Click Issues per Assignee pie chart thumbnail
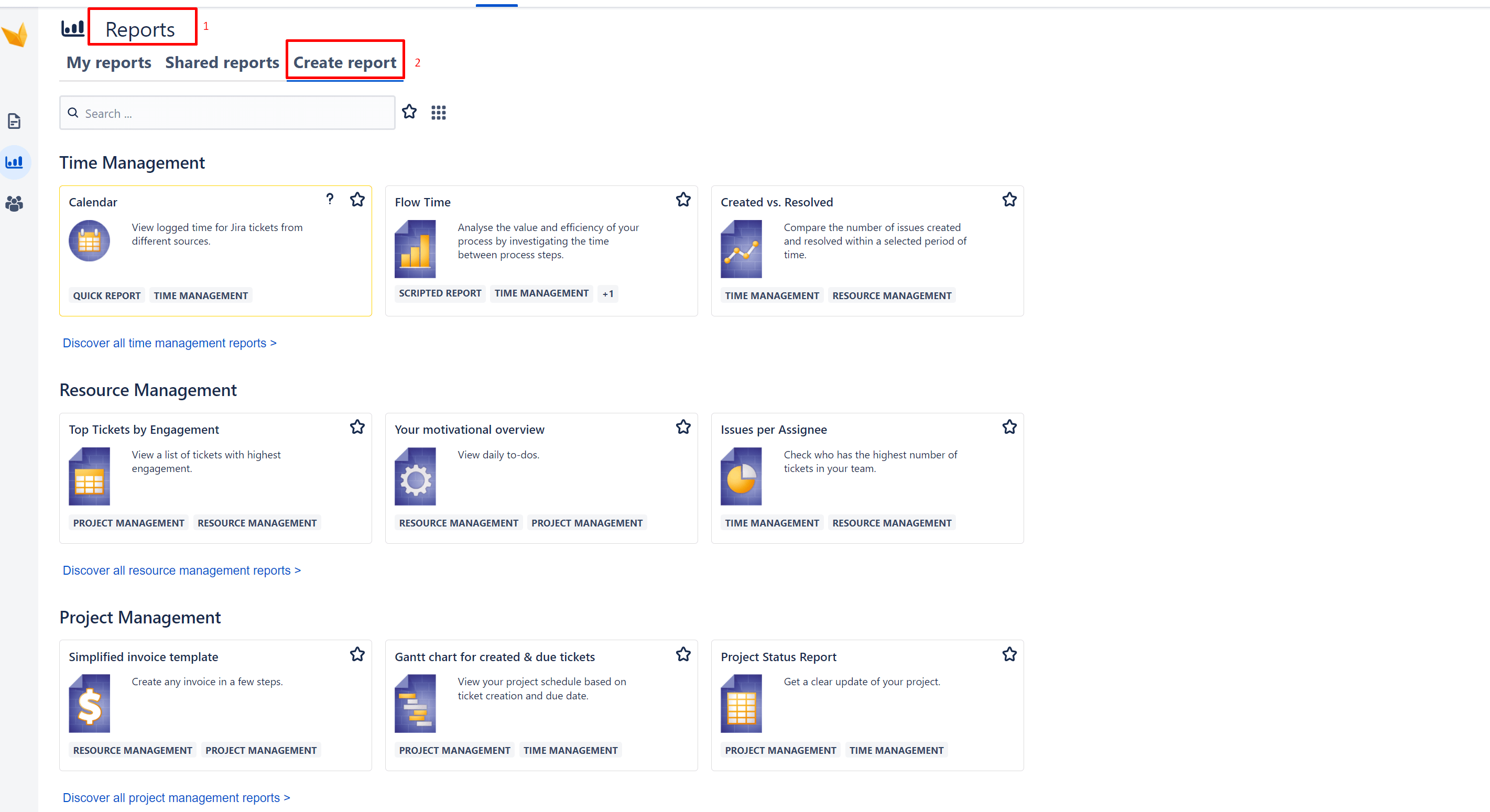Viewport: 1490px width, 812px height. coord(741,476)
